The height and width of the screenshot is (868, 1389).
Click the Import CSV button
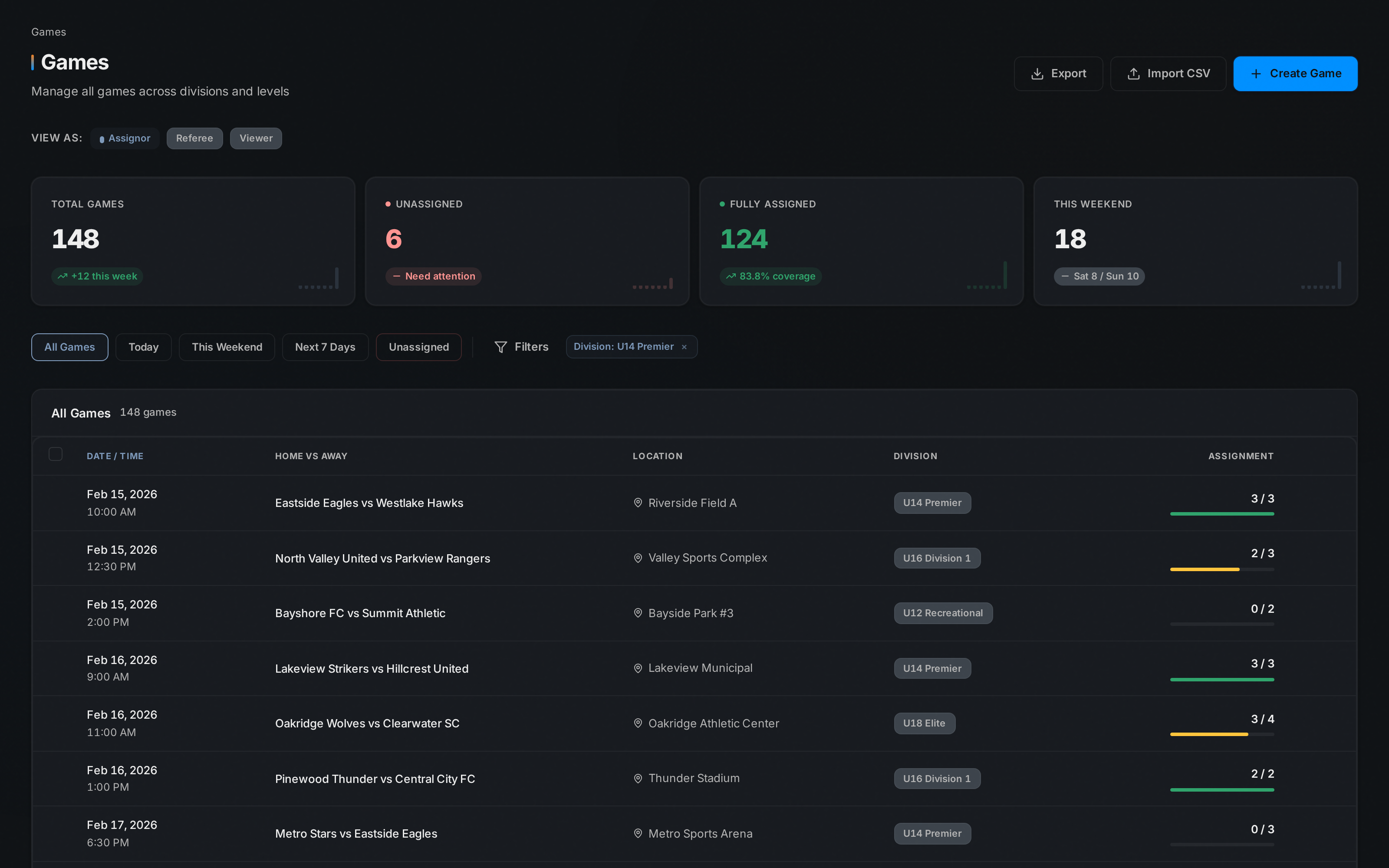point(1168,73)
